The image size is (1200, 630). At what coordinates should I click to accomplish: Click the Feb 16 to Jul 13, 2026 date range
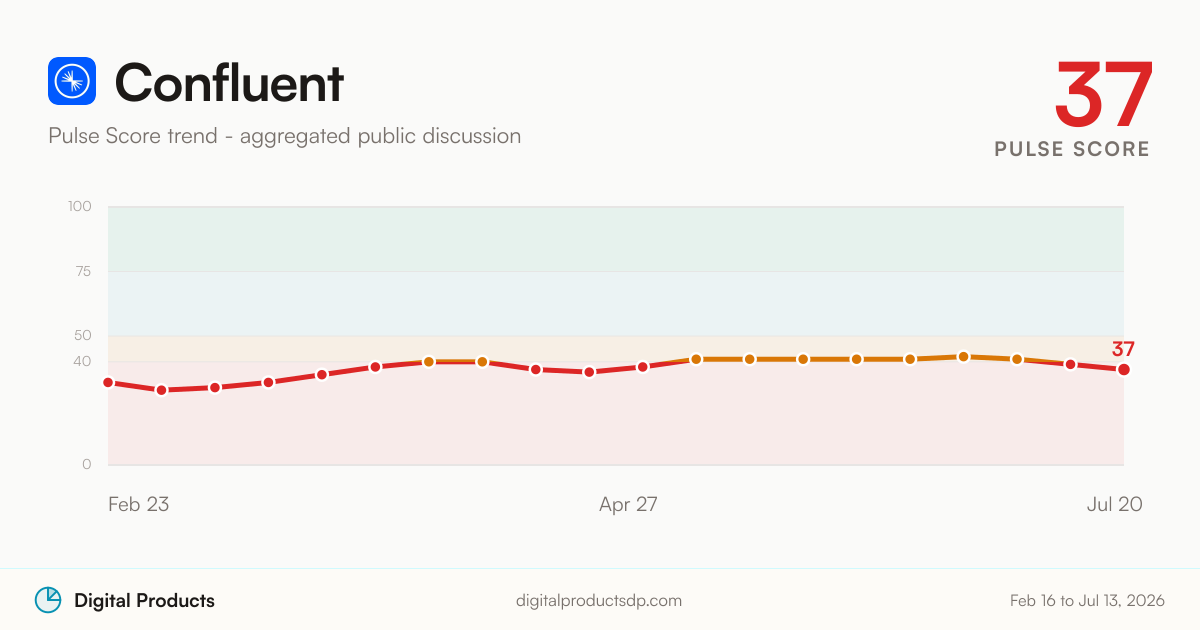[1087, 601]
